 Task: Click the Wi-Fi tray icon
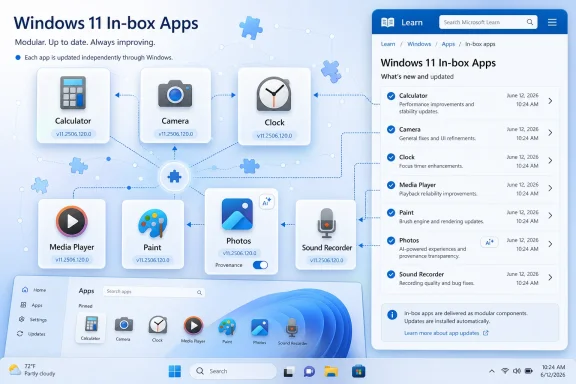pyautogui.click(x=505, y=371)
